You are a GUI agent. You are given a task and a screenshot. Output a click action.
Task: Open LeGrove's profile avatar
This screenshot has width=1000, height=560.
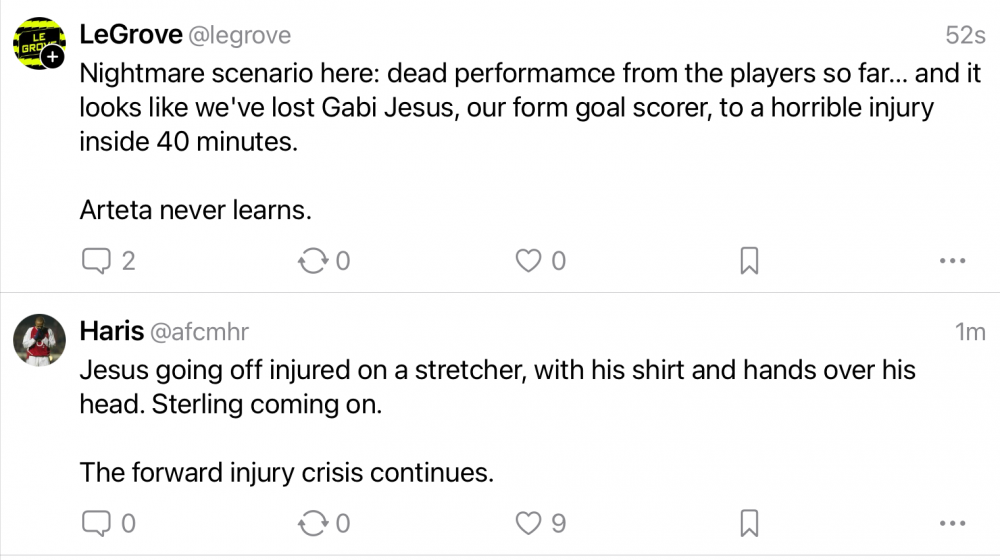coord(38,43)
